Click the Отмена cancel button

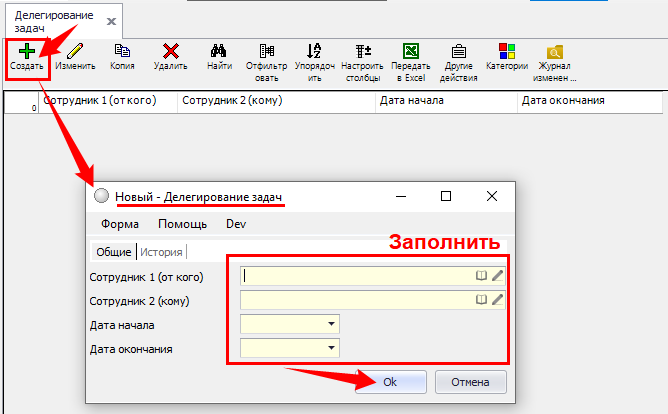click(470, 382)
